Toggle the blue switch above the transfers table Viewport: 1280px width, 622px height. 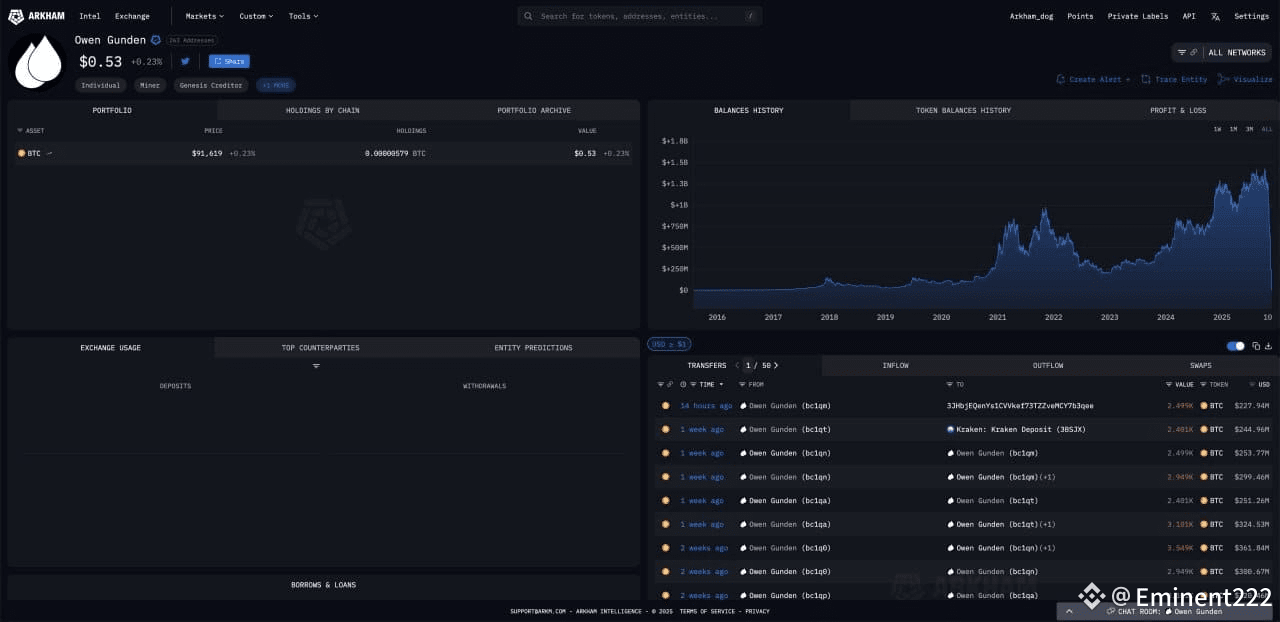click(x=1236, y=346)
